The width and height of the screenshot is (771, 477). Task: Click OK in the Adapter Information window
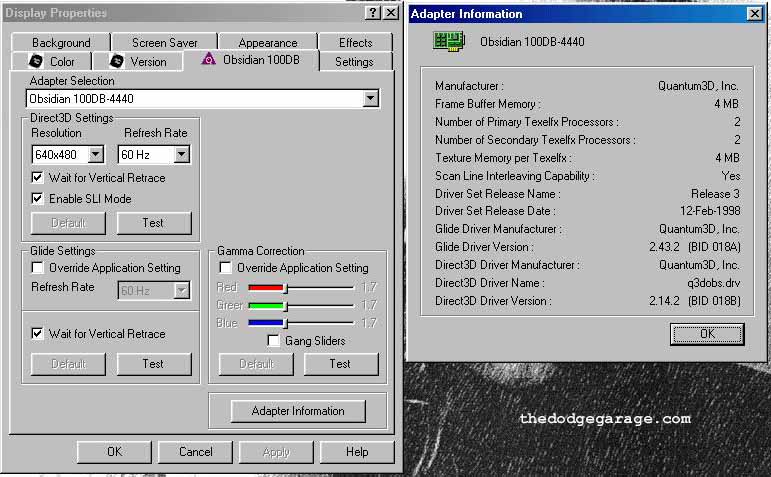(707, 334)
